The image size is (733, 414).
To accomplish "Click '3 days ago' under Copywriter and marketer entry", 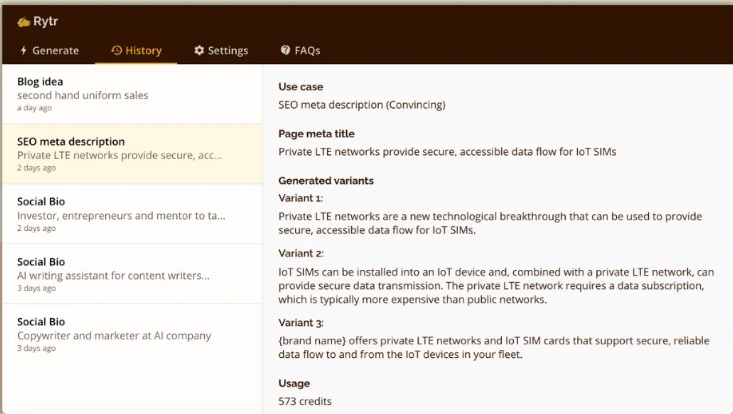I will (x=36, y=348).
